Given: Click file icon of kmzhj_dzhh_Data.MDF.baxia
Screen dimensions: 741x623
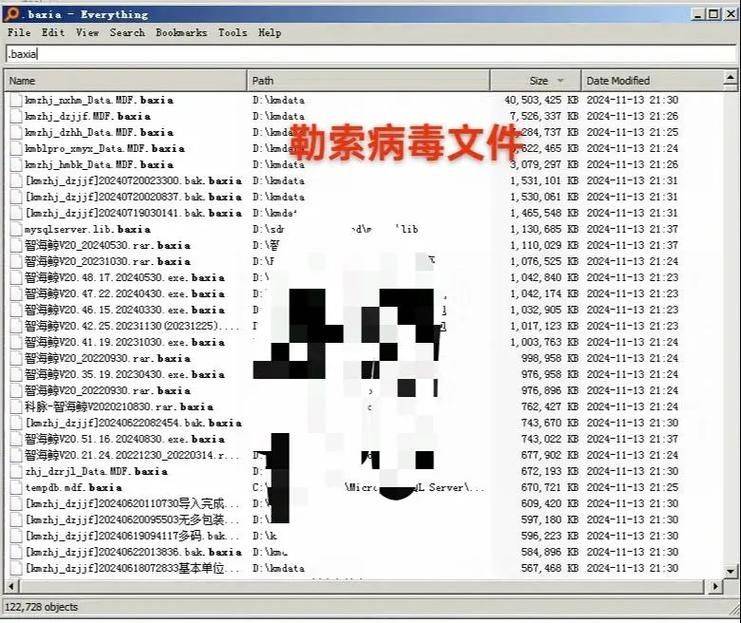Looking at the screenshot, I should pyautogui.click(x=17, y=132).
